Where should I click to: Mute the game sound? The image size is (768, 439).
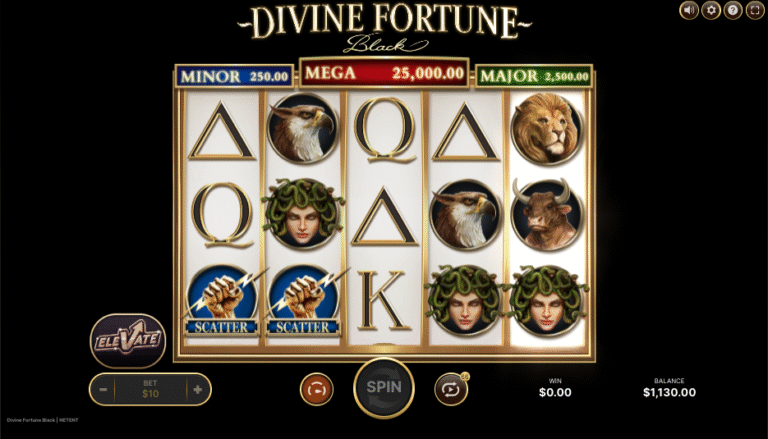coord(689,10)
